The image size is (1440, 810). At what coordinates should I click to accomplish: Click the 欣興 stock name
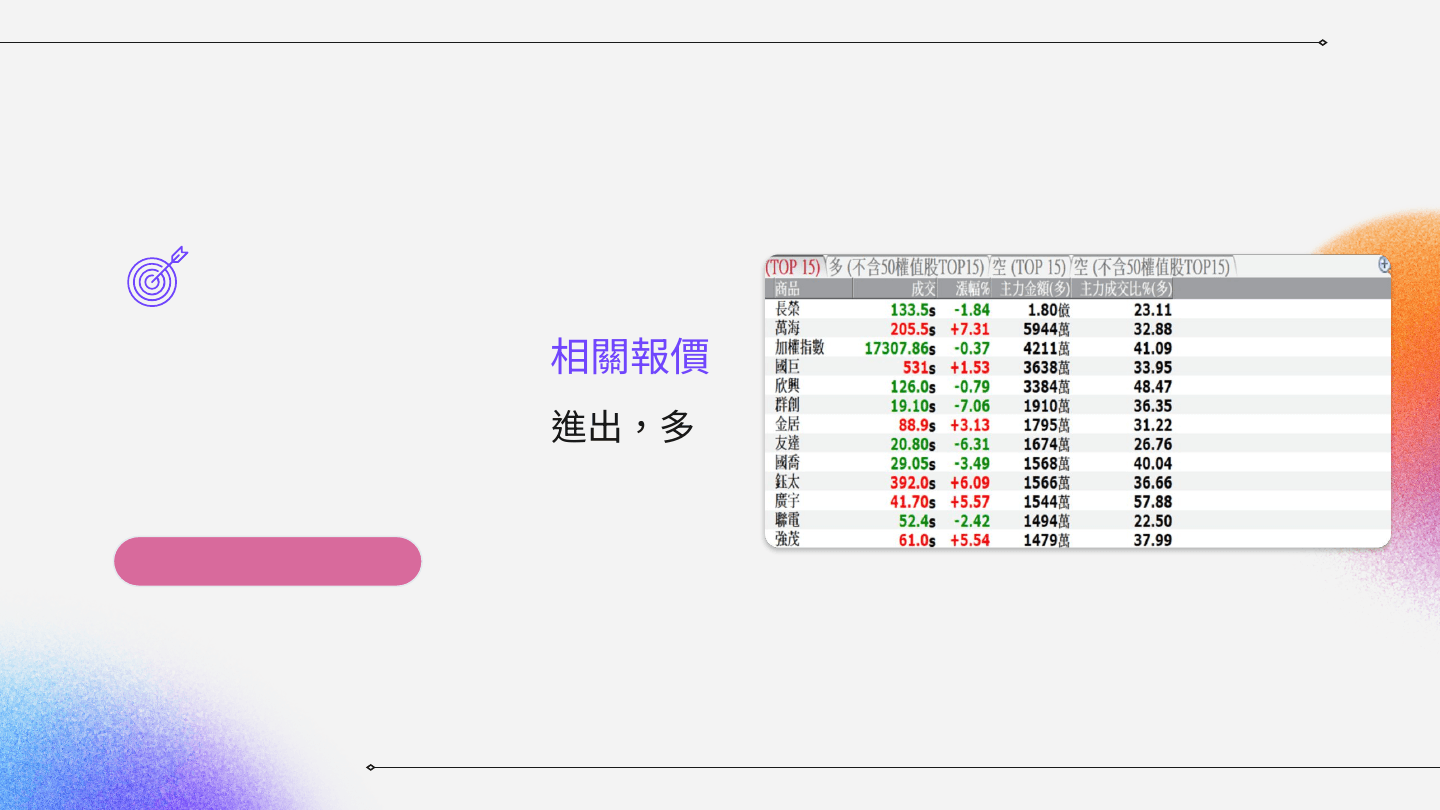(x=788, y=386)
